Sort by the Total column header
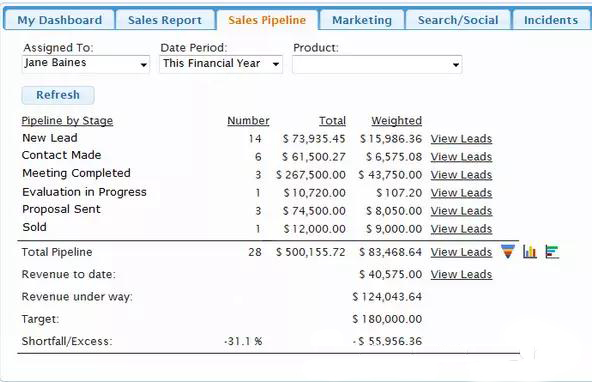The width and height of the screenshot is (592, 382). pyautogui.click(x=332, y=121)
